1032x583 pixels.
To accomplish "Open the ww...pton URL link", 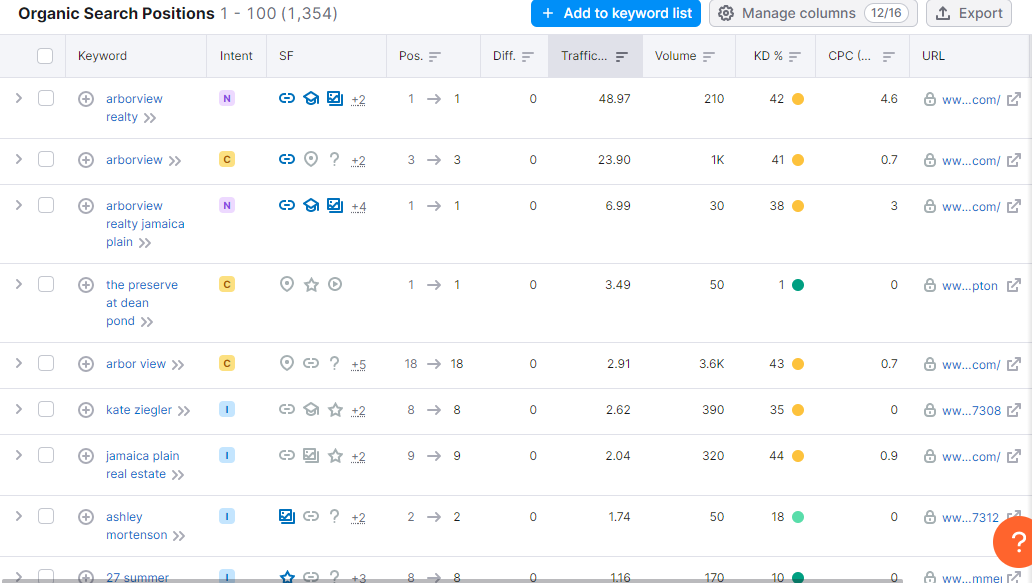I will click(969, 286).
